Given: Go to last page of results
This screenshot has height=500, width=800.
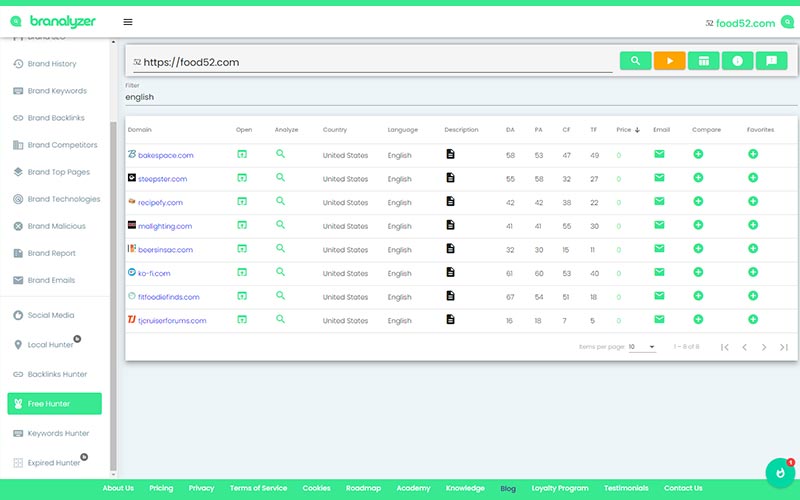Looking at the screenshot, I should tap(784, 347).
